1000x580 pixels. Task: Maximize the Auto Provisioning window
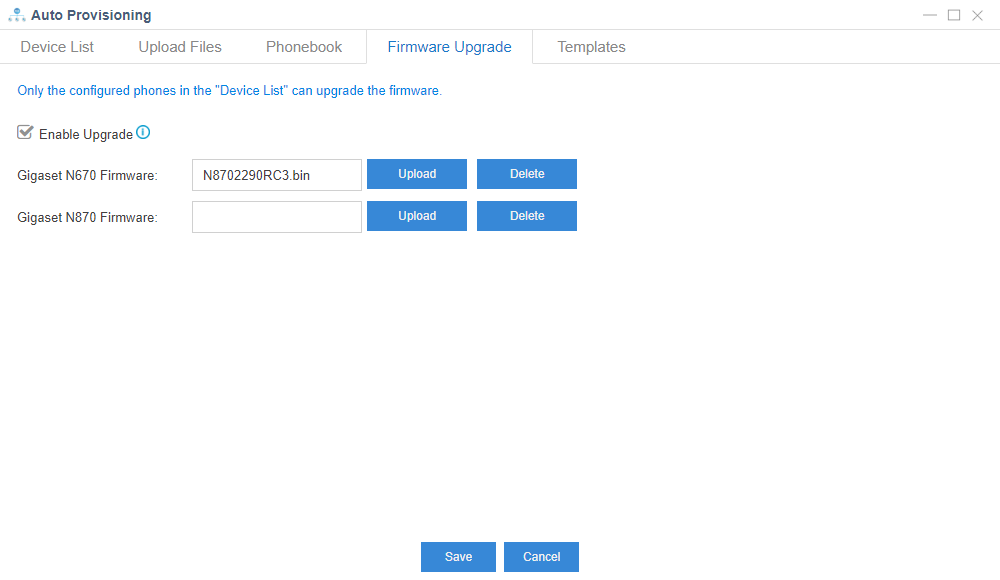point(954,15)
